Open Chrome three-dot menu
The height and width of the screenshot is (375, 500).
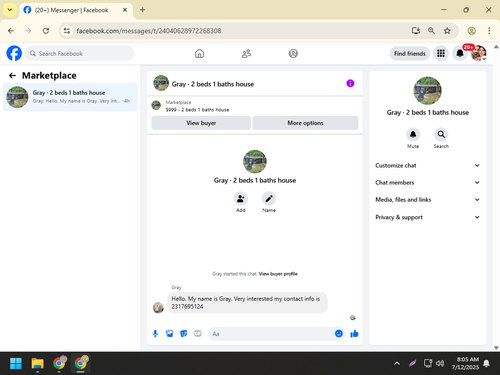point(489,31)
